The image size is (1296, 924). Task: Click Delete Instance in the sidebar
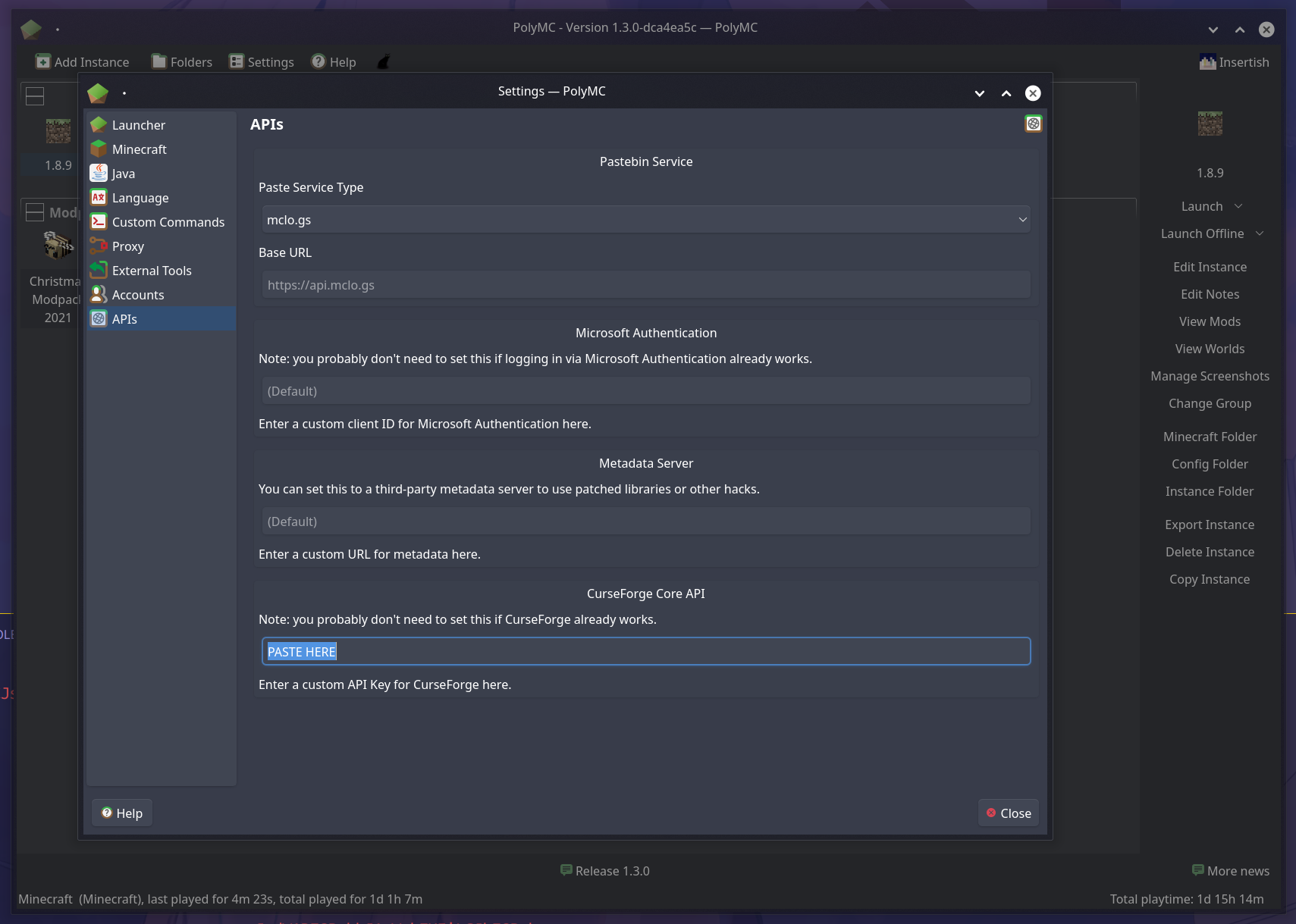click(1210, 552)
